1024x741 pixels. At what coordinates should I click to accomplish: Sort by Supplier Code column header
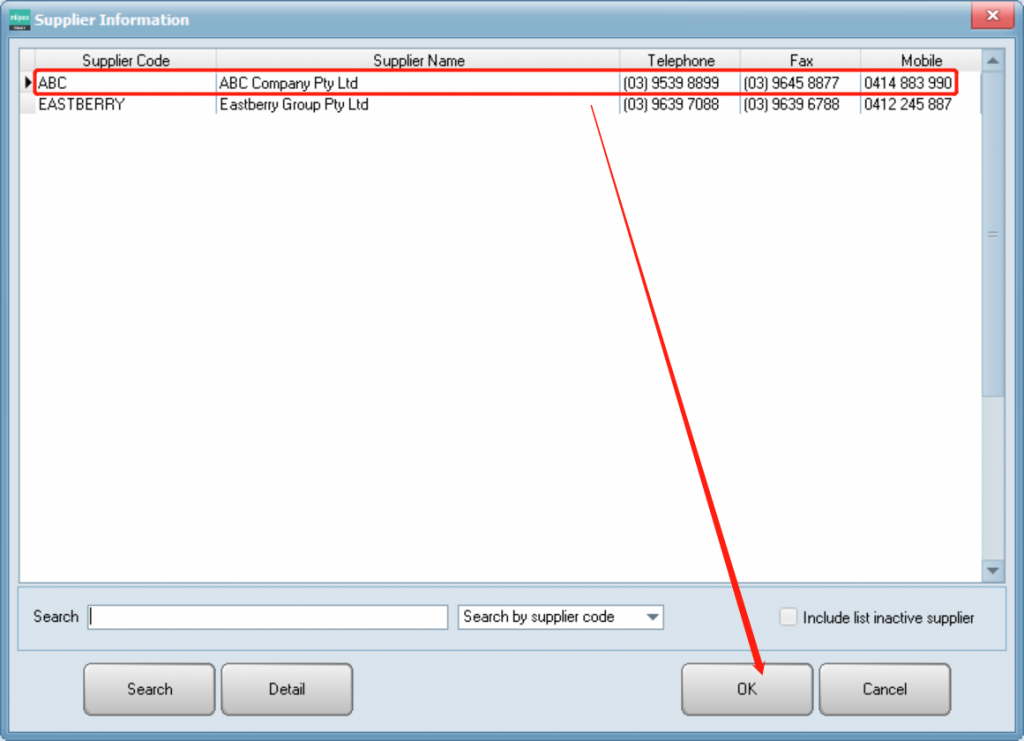click(x=125, y=61)
